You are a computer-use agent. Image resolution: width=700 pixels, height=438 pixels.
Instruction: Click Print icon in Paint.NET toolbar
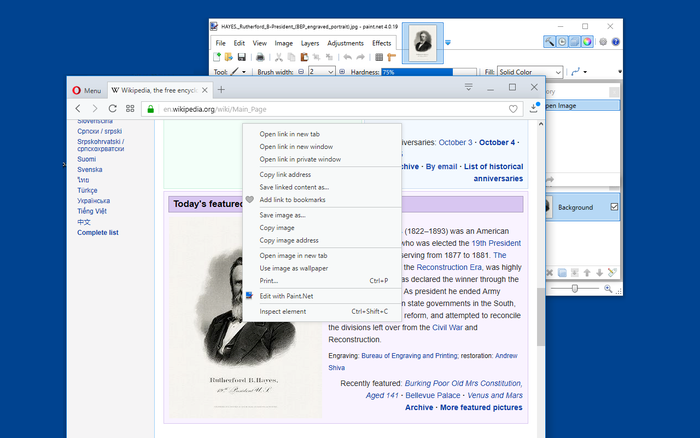260,57
